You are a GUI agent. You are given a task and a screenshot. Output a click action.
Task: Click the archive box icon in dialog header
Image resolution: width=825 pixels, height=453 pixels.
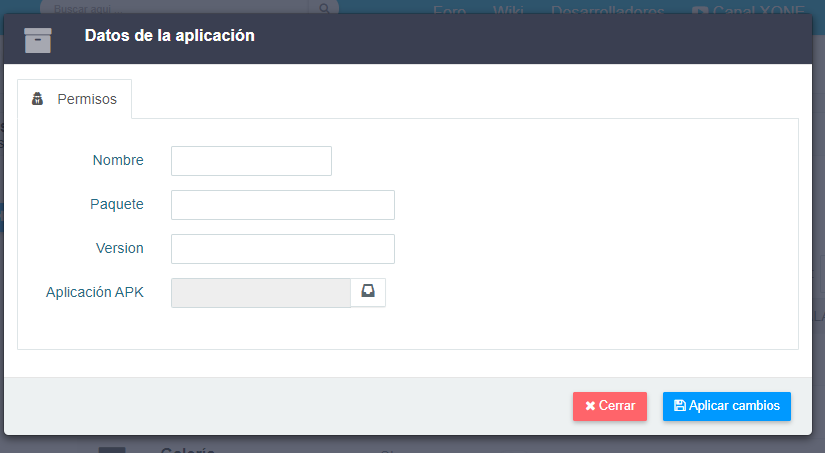38,41
